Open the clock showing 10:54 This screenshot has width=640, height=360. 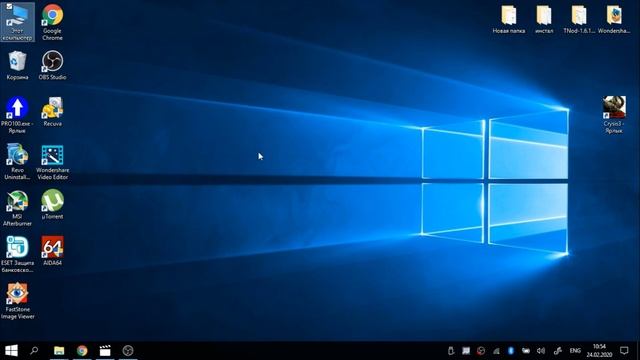coord(599,351)
